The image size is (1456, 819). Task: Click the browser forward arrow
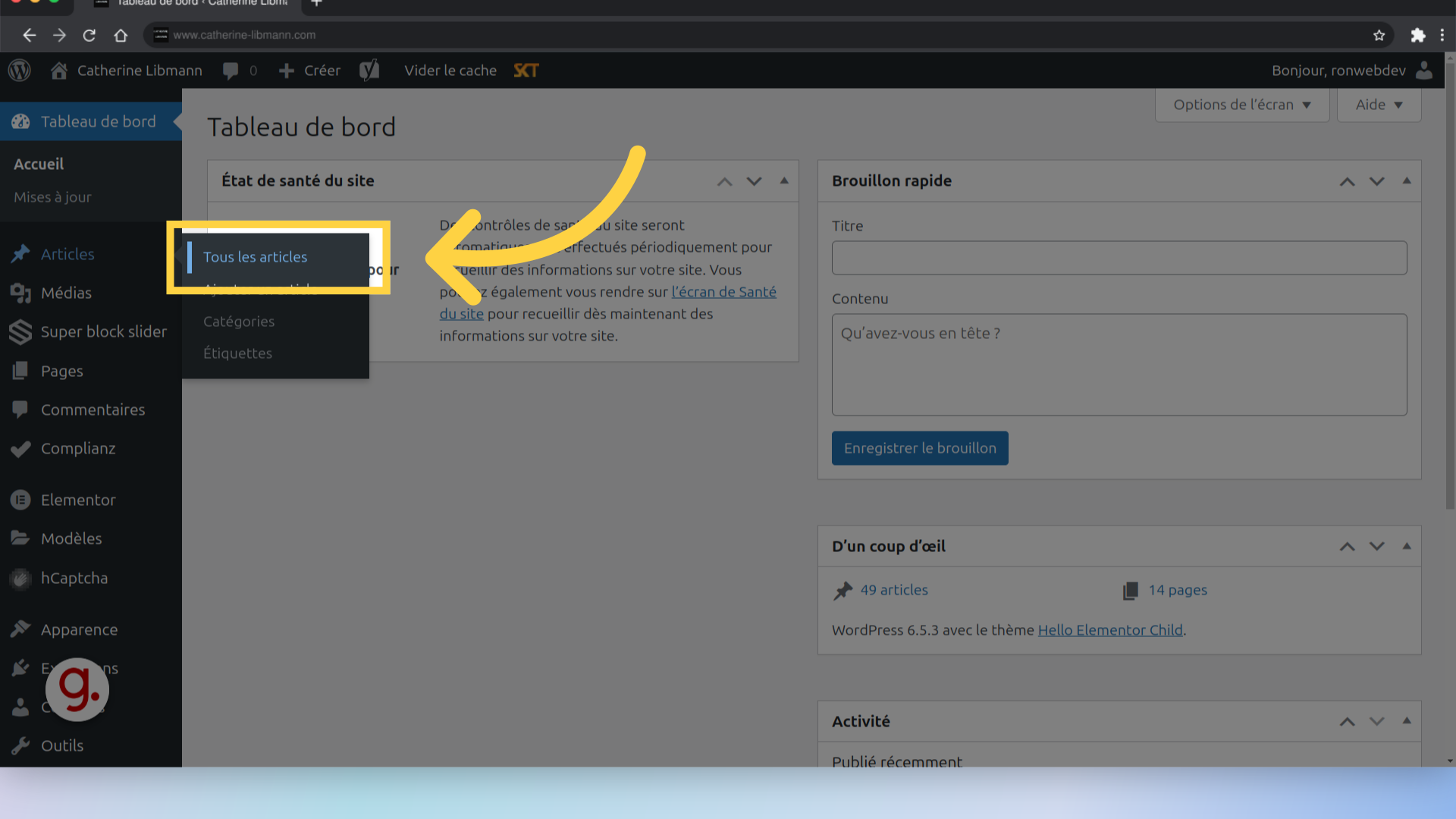point(59,35)
